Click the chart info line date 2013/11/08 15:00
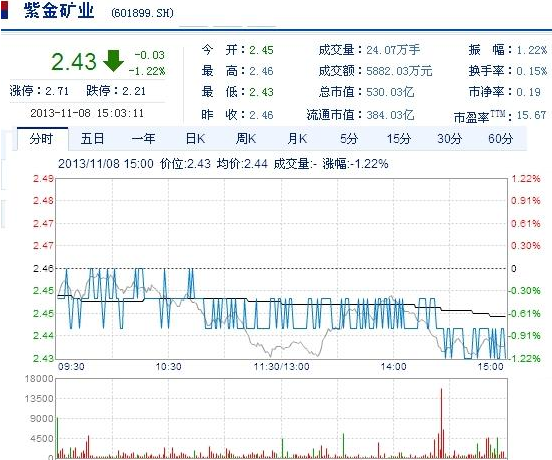The image size is (552, 460). pyautogui.click(x=106, y=164)
